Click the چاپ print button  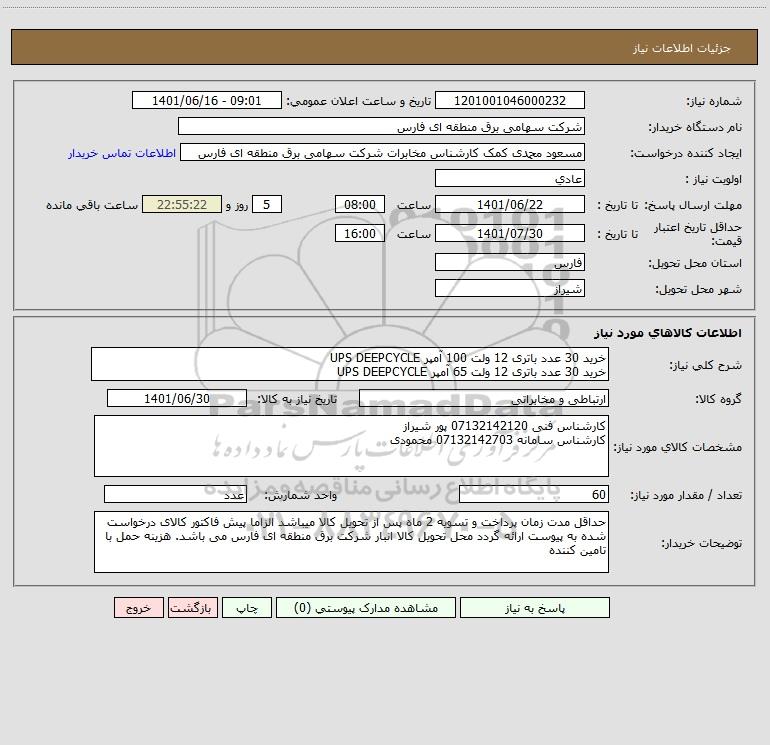pos(247,608)
